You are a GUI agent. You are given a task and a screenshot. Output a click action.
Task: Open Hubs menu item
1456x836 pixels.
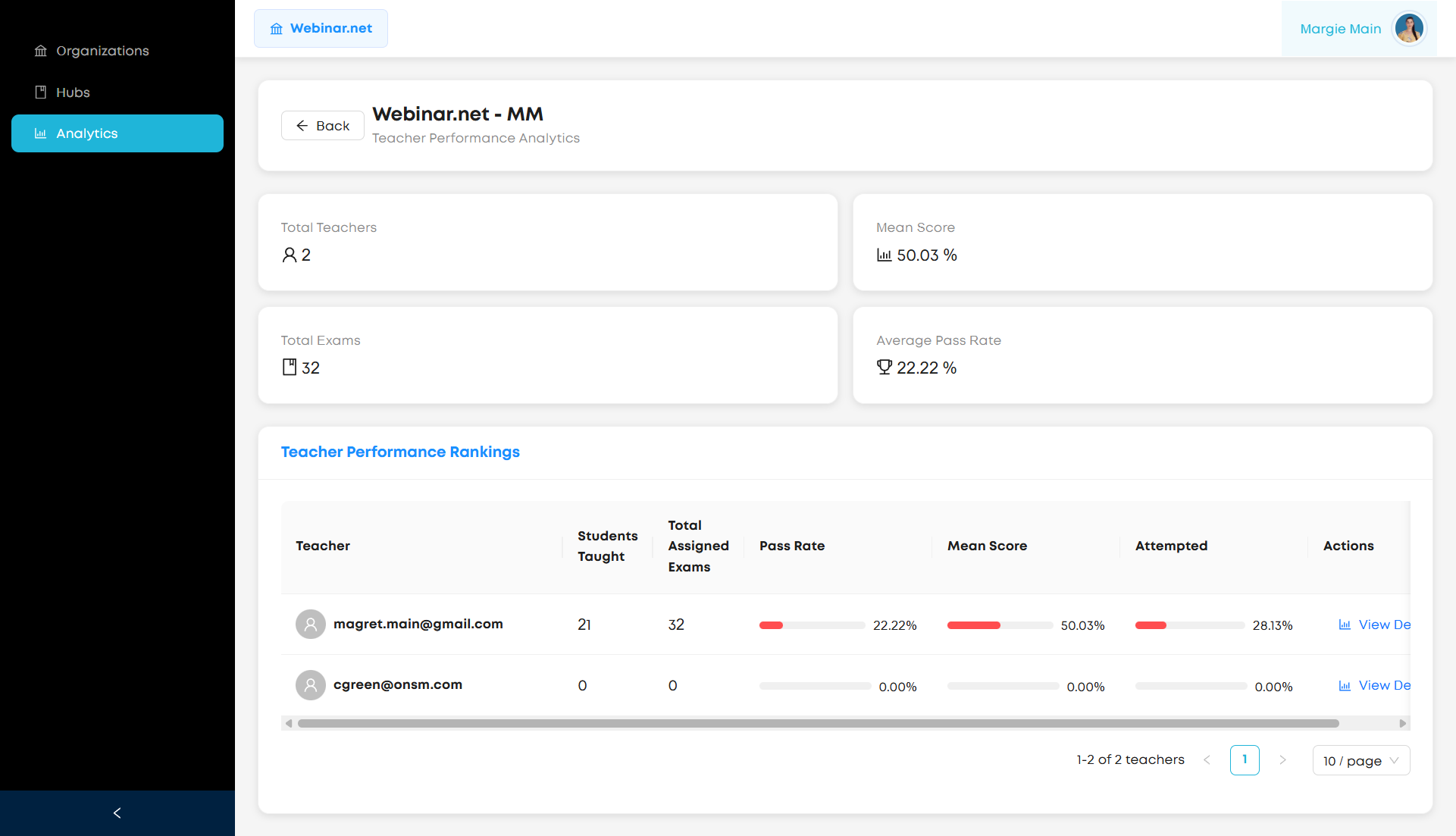tap(73, 92)
